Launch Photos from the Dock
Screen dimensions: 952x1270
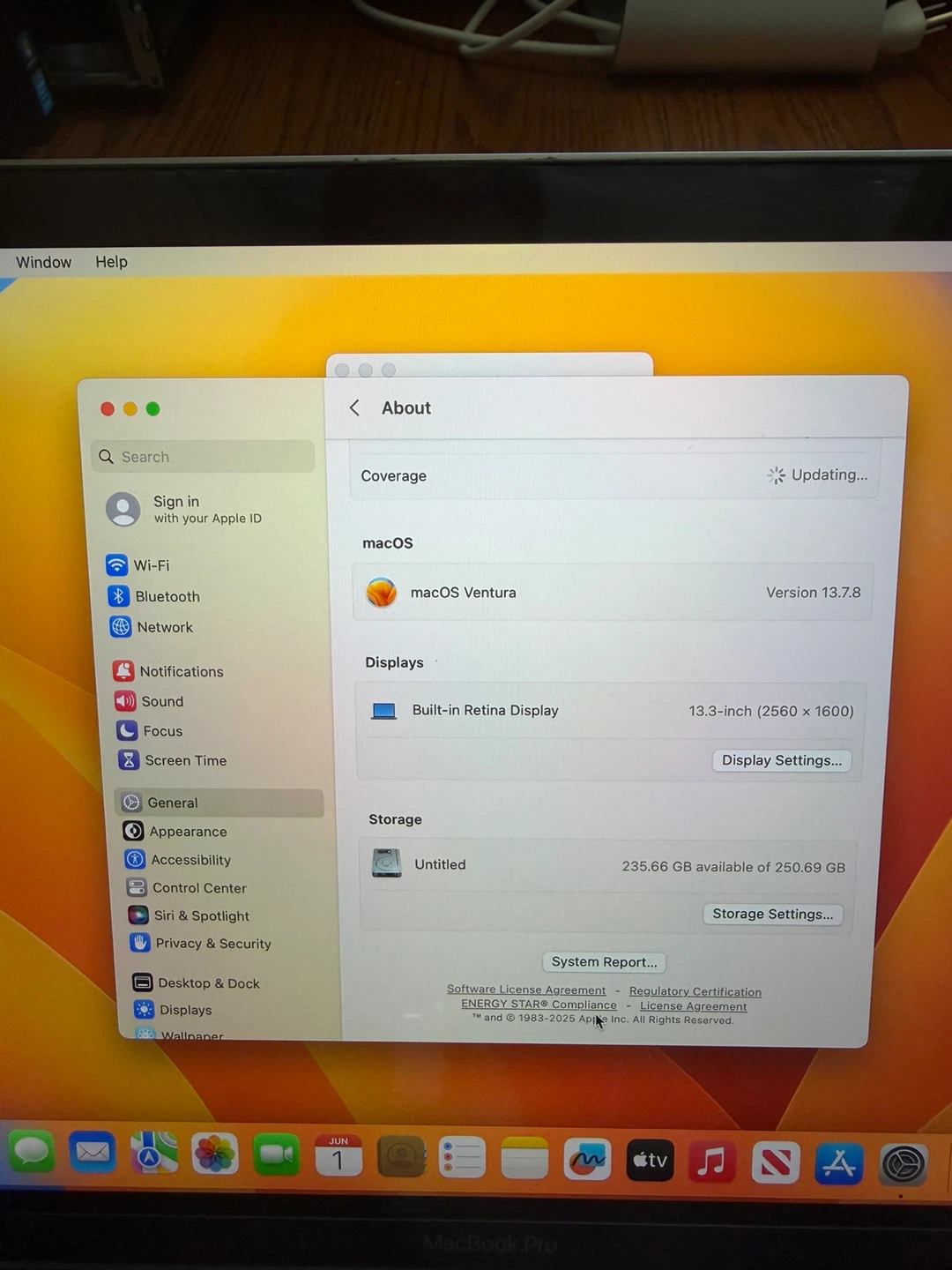[215, 1154]
